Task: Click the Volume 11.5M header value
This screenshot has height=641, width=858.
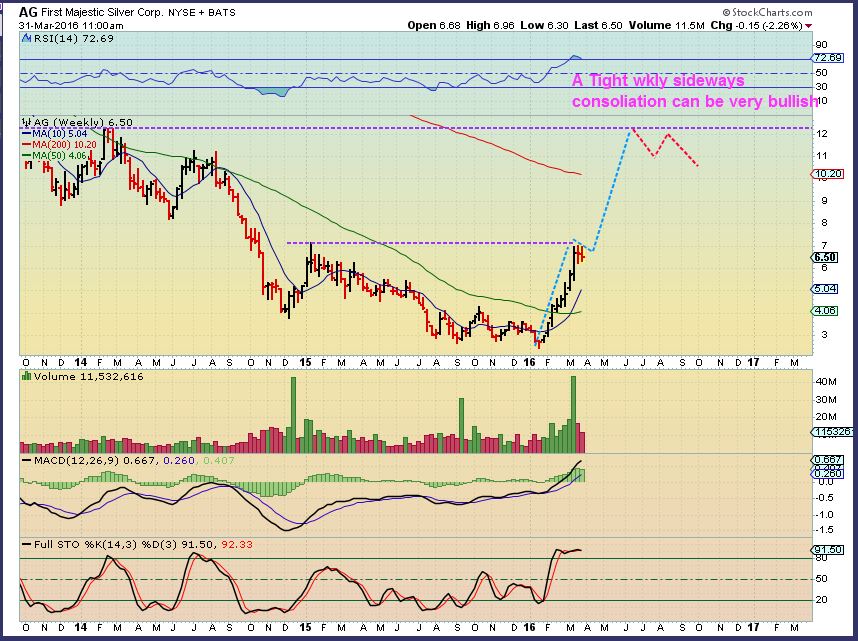Action: 666,25
